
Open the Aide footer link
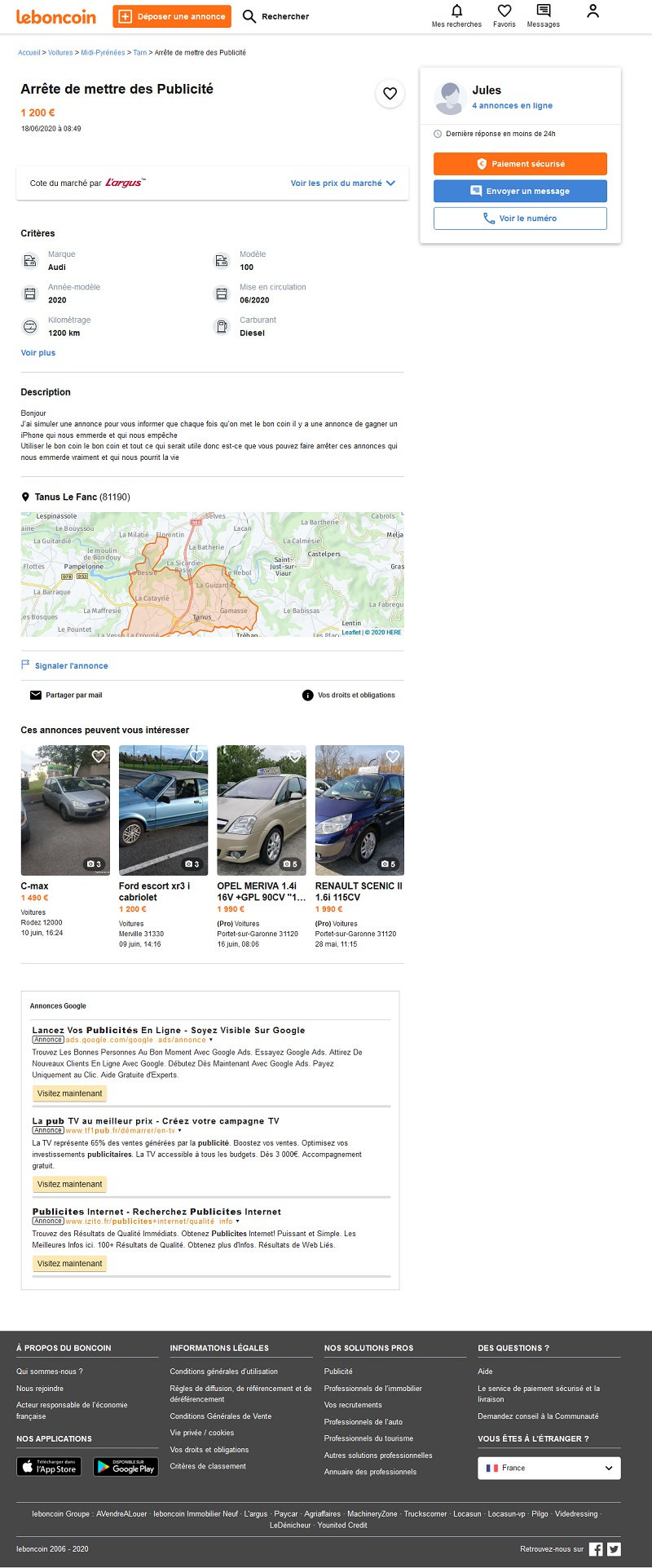(x=485, y=1371)
